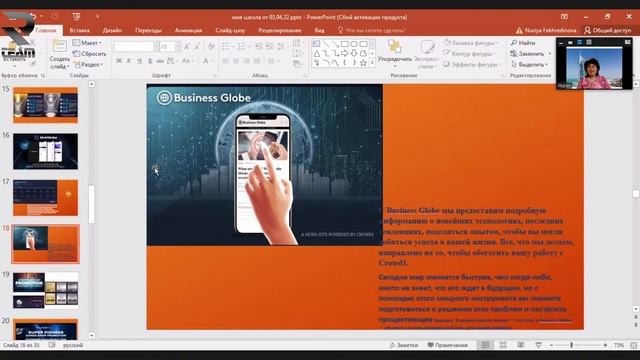The width and height of the screenshot is (640, 360).
Task: Click the Заменить replace button
Action: tap(531, 53)
